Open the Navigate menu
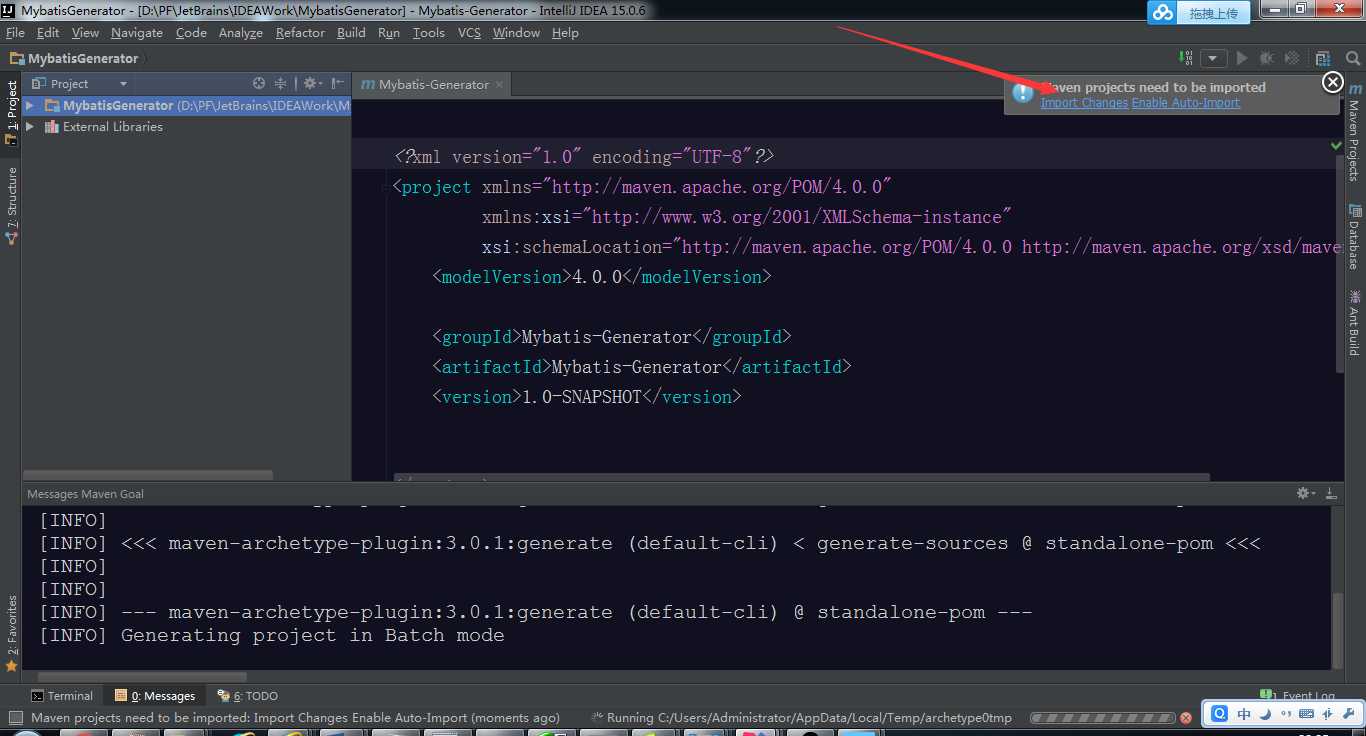Image resolution: width=1366 pixels, height=736 pixels. pos(137,33)
